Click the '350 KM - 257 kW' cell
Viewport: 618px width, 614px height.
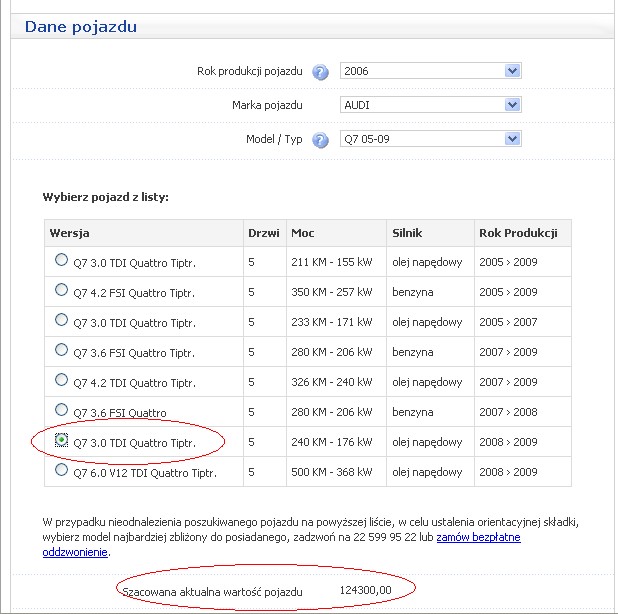tap(336, 292)
